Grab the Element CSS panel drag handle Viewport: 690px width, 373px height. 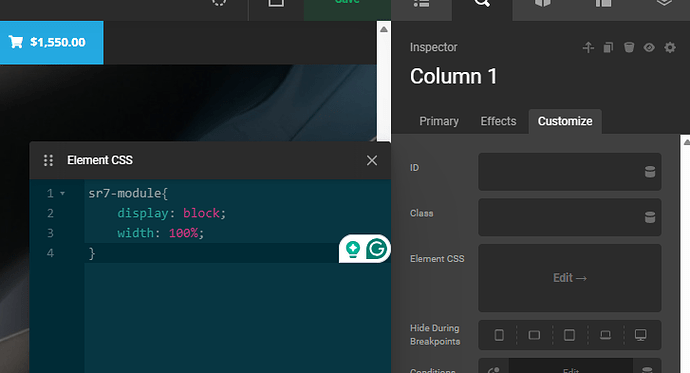pyautogui.click(x=48, y=161)
